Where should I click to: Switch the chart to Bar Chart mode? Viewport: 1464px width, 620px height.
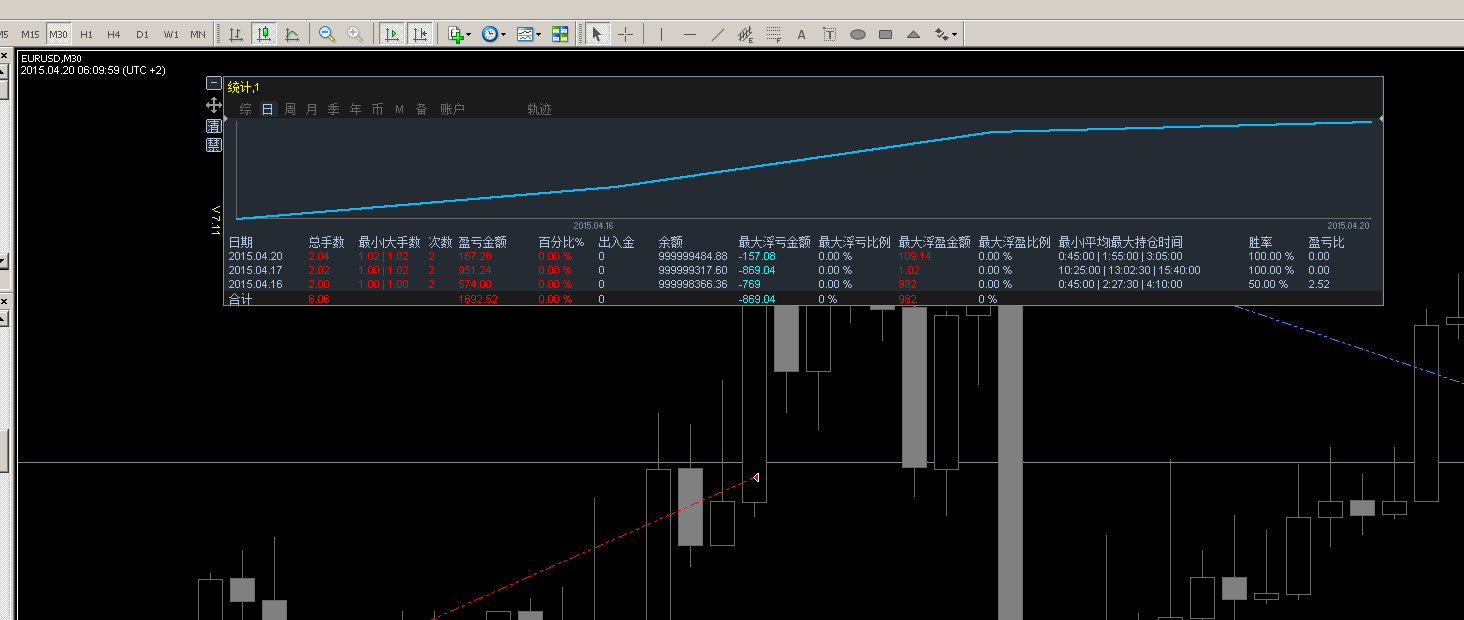236,34
